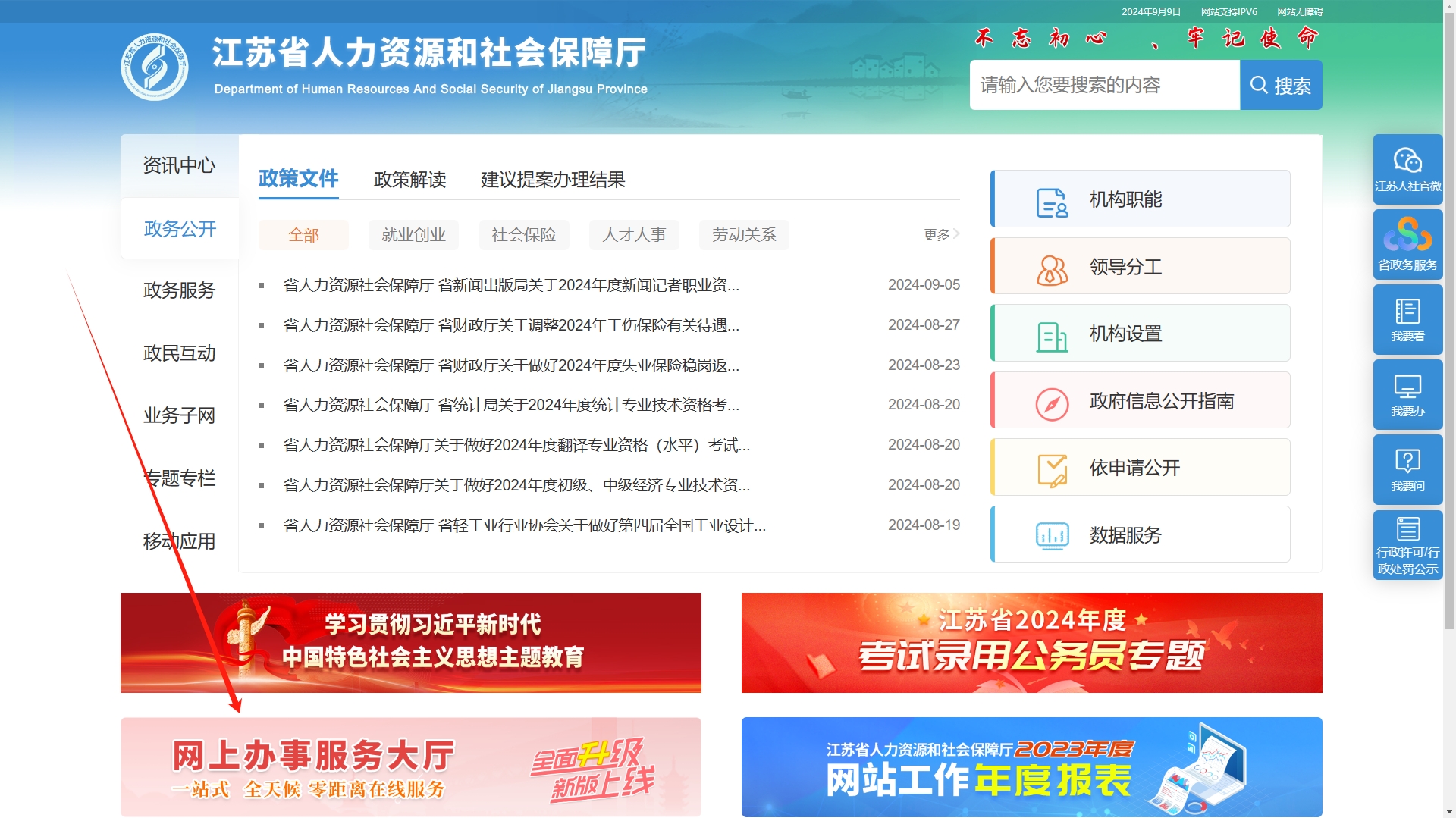This screenshot has height=818, width=1456.
Task: Open 第四届全国工业设计 policy link
Action: pos(524,525)
